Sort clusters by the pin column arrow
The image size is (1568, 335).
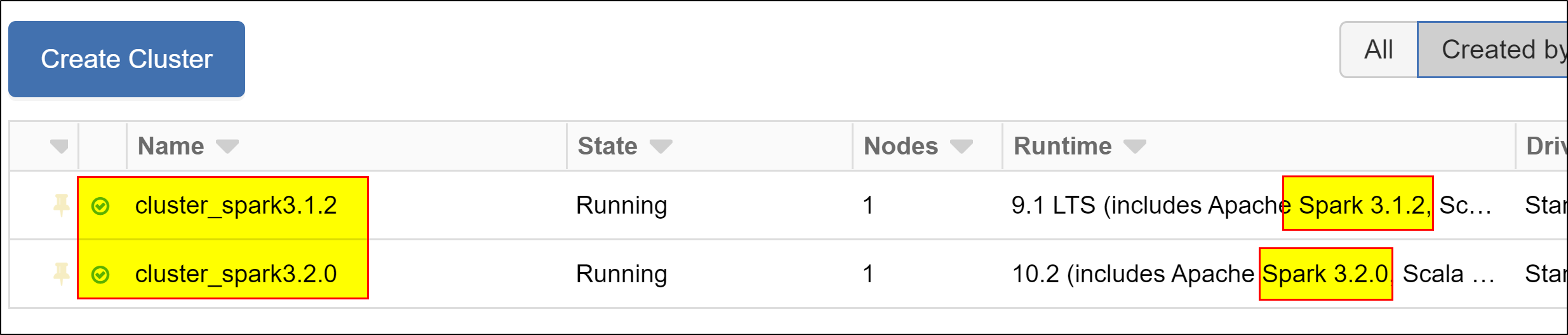(x=59, y=146)
